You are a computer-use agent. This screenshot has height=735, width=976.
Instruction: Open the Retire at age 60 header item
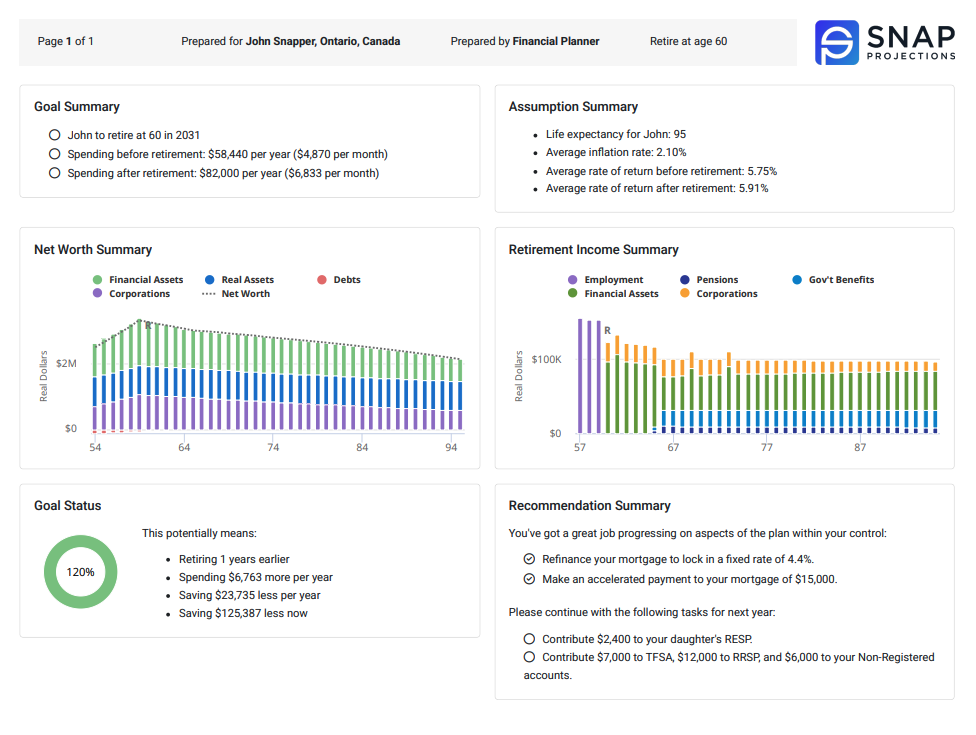pyautogui.click(x=689, y=41)
